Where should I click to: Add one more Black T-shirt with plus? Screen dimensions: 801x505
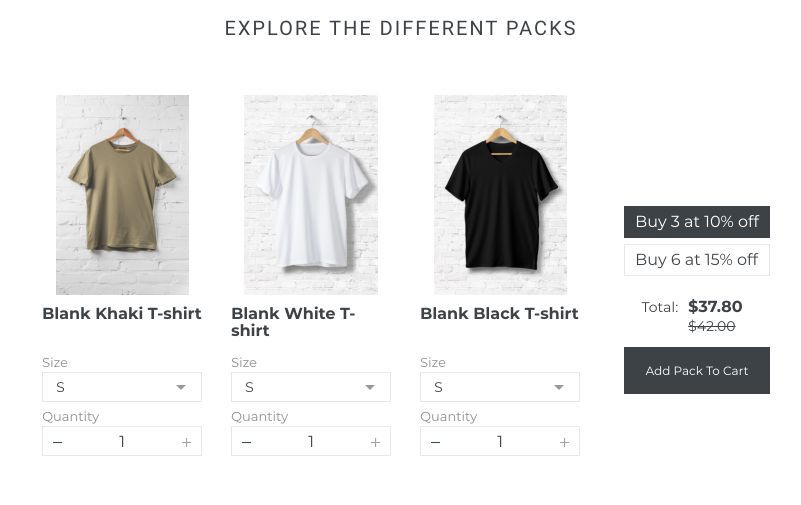point(564,442)
